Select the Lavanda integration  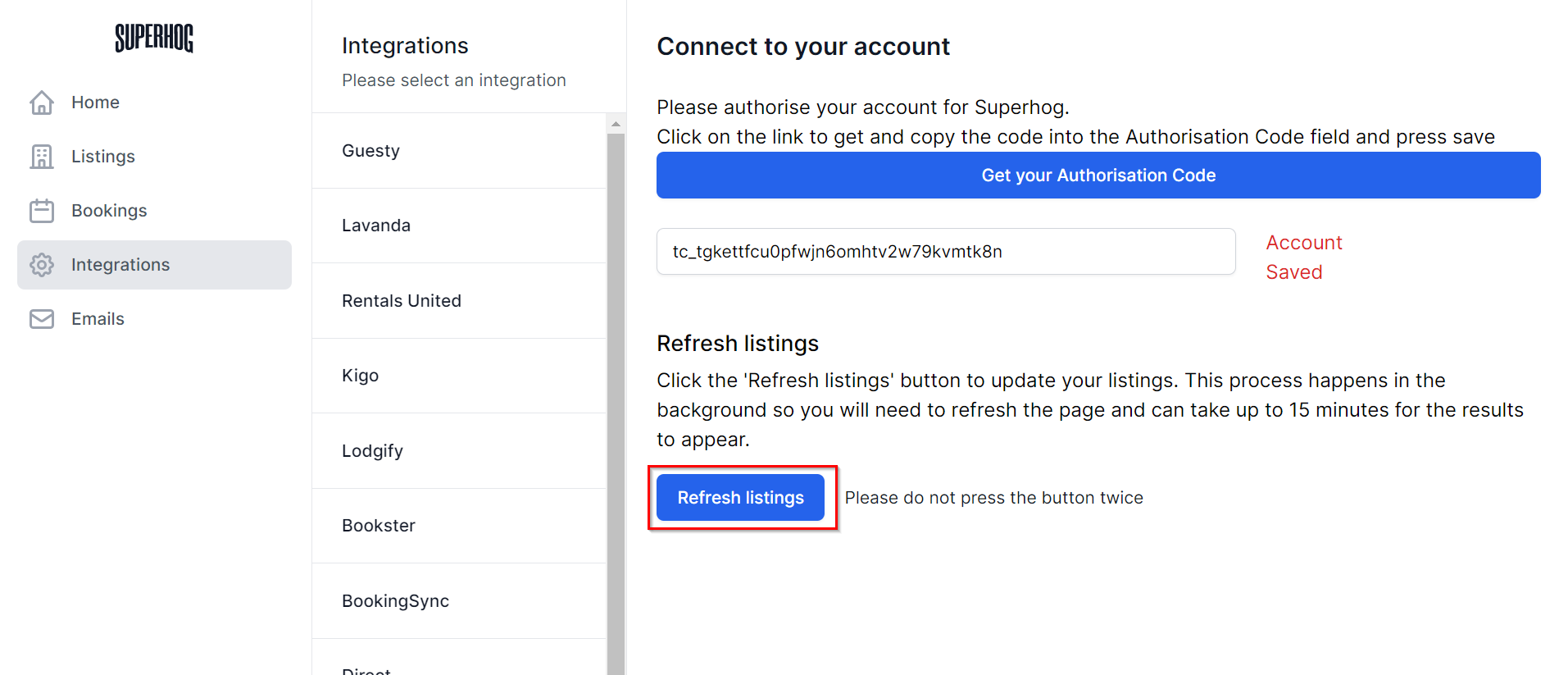(459, 226)
